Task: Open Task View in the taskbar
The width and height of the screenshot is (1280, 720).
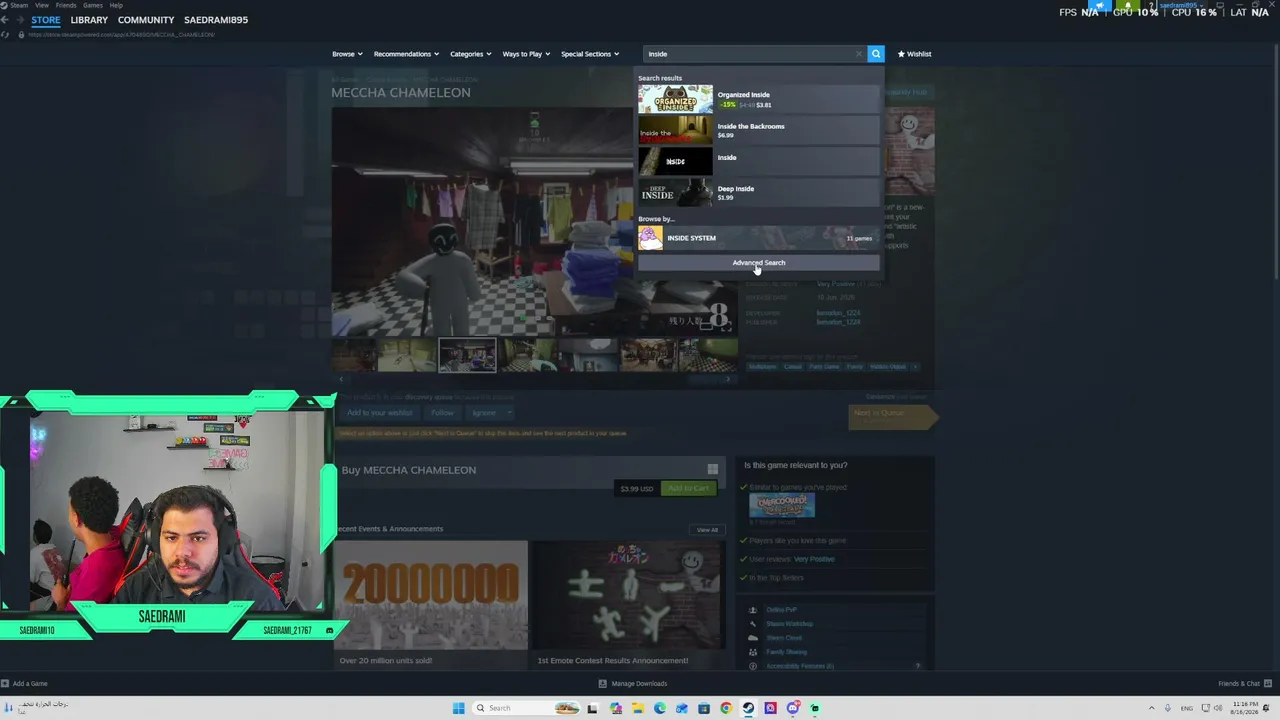Action: (593, 708)
